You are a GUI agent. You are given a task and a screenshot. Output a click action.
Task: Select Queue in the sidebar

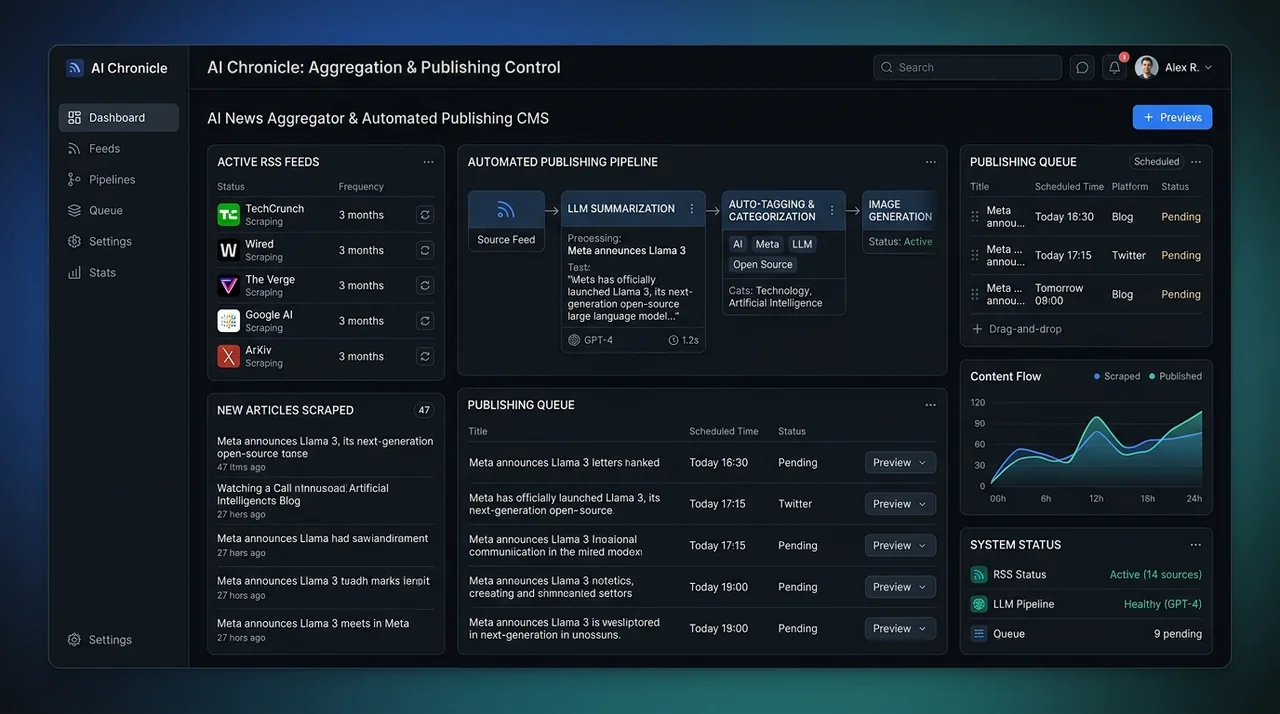(x=95, y=210)
